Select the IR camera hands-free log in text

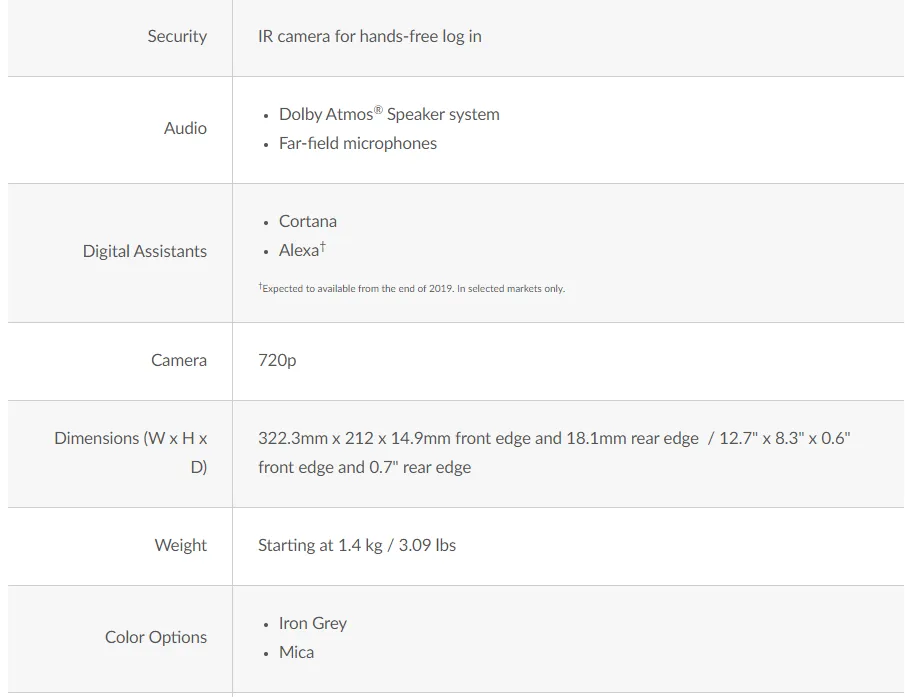[369, 36]
